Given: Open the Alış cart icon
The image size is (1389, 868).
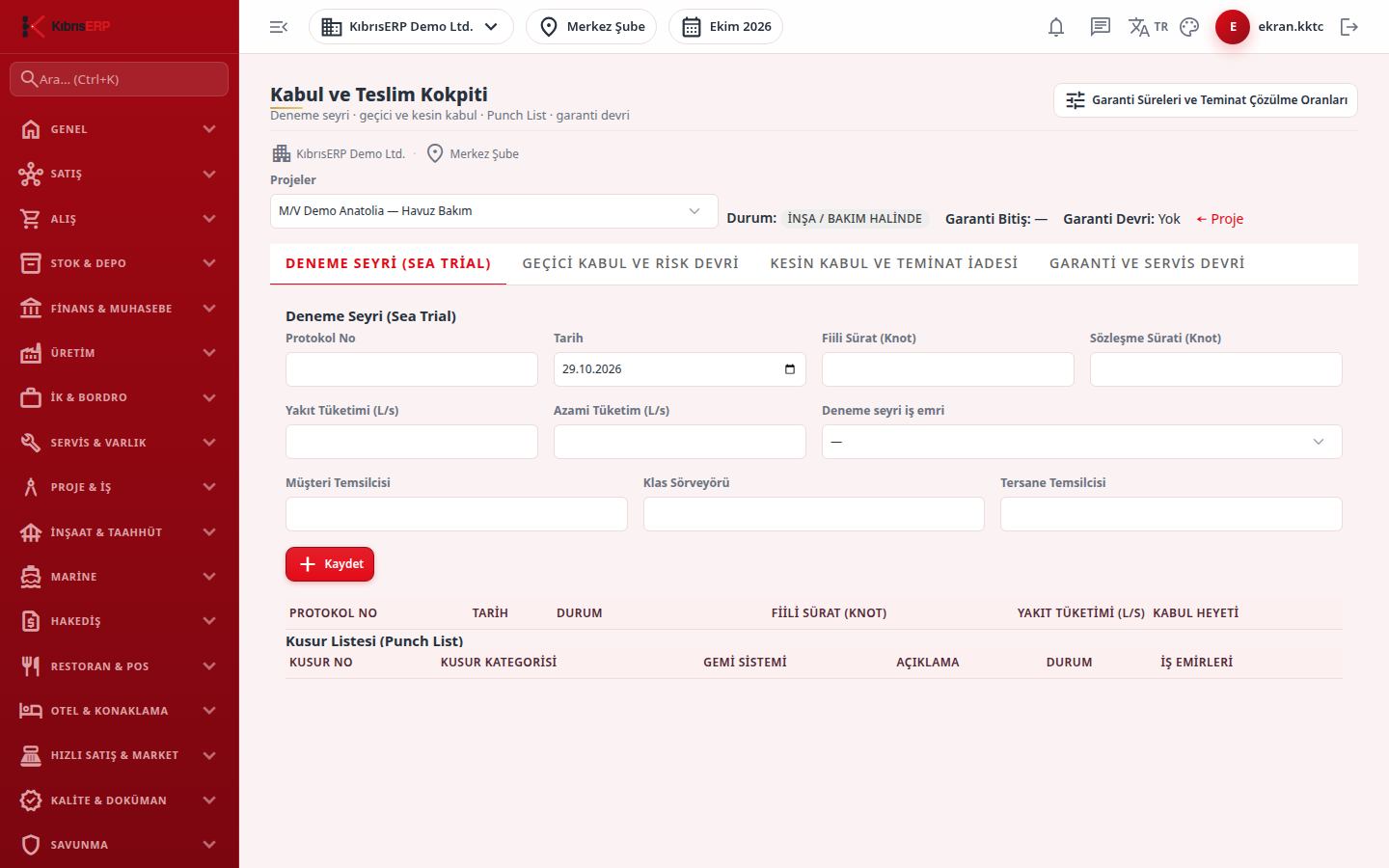Looking at the screenshot, I should point(31,219).
